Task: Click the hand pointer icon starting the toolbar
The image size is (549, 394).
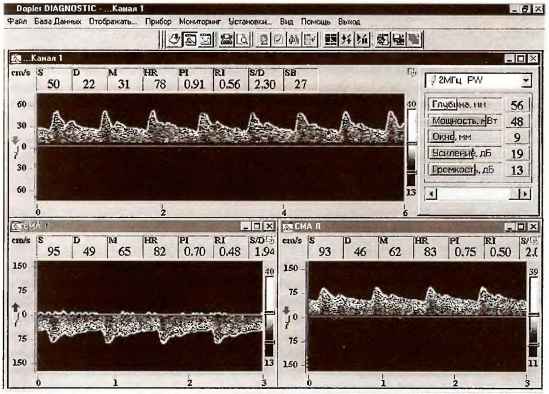Action: pyautogui.click(x=174, y=40)
